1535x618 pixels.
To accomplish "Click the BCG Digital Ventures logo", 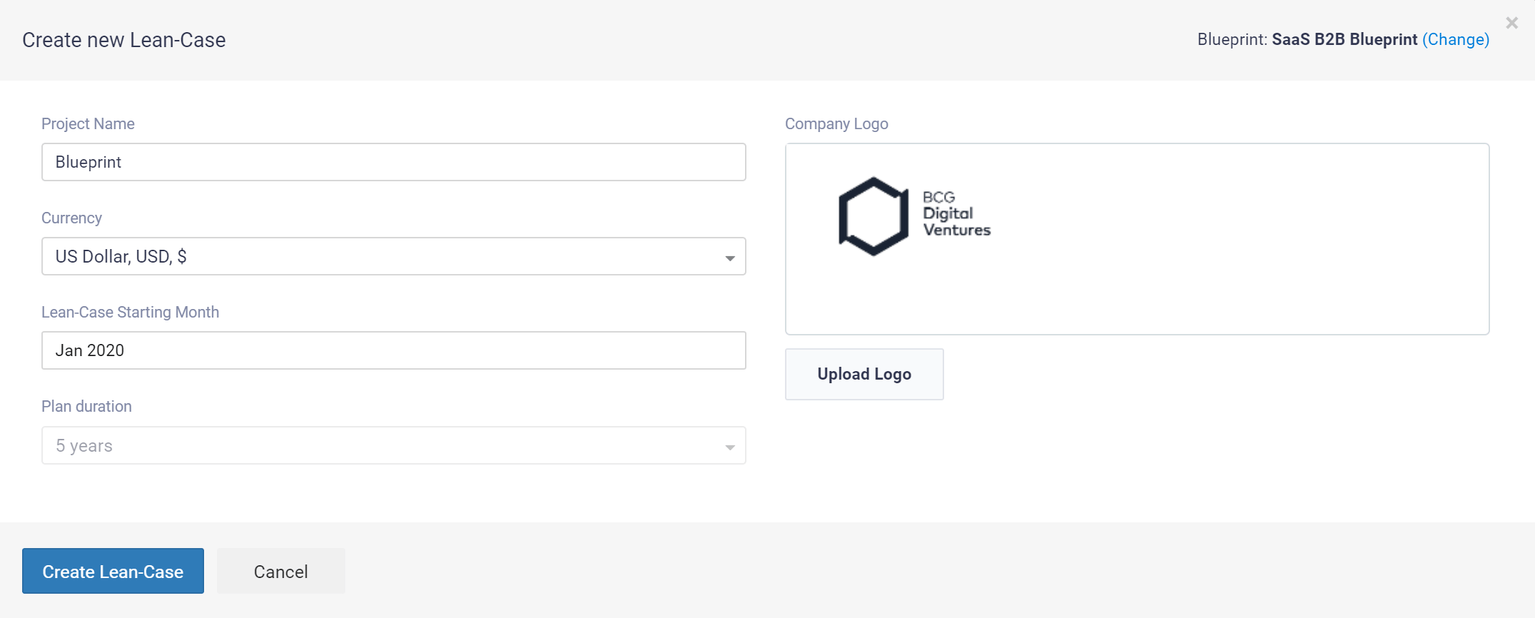I will 915,215.
